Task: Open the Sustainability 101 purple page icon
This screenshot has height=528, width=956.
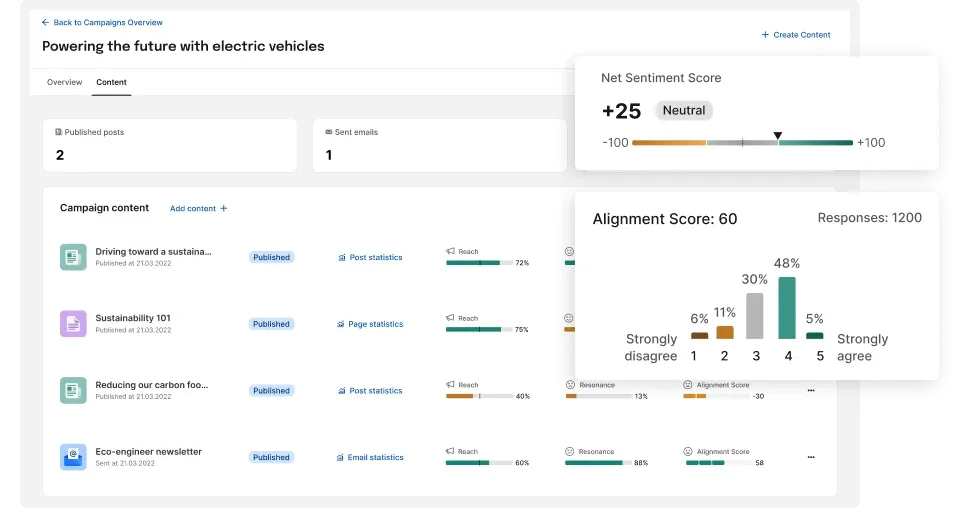Action: coord(73,324)
